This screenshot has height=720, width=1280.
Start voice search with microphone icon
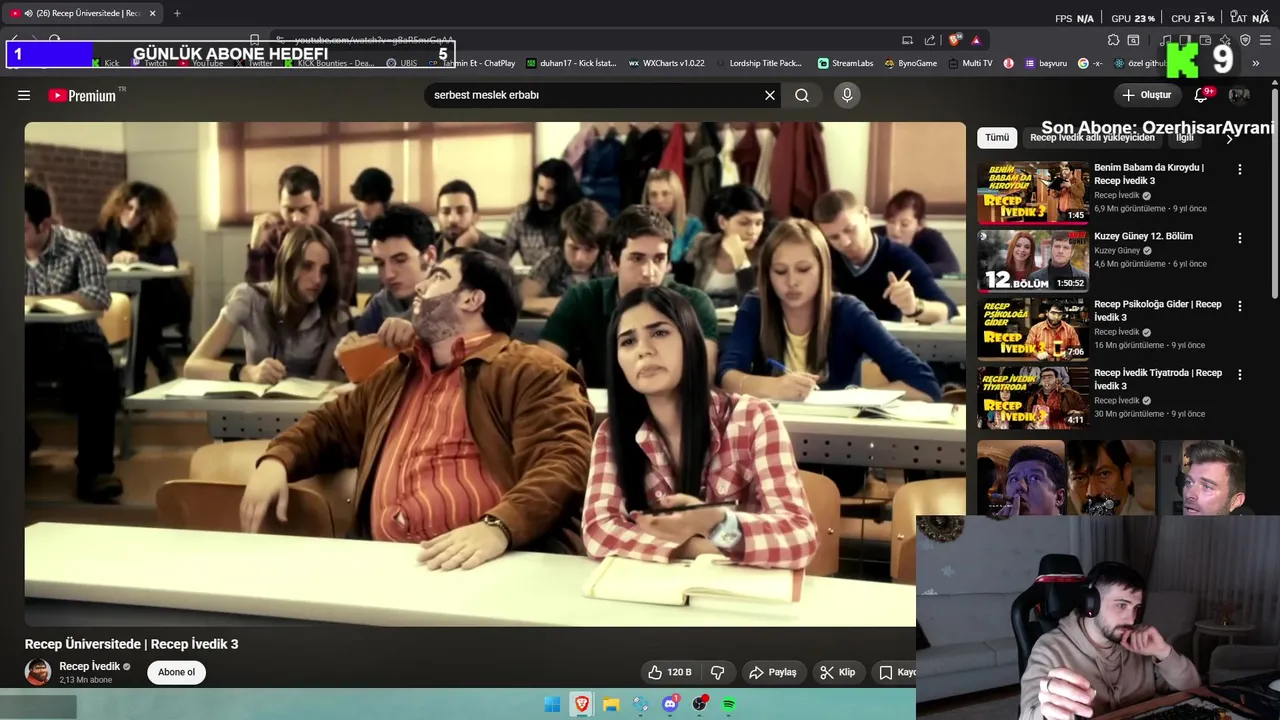pos(847,95)
